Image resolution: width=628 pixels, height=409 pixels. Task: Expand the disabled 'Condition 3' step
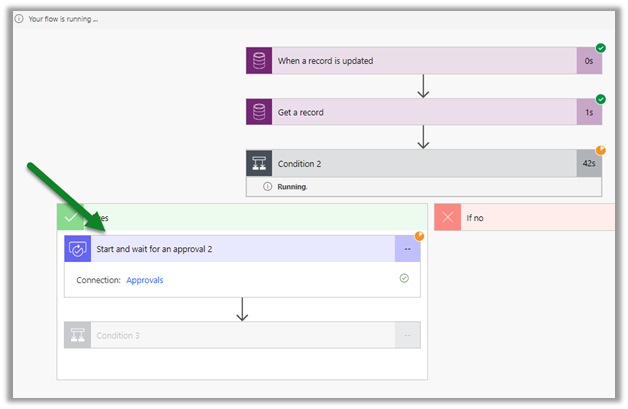[x=240, y=335]
